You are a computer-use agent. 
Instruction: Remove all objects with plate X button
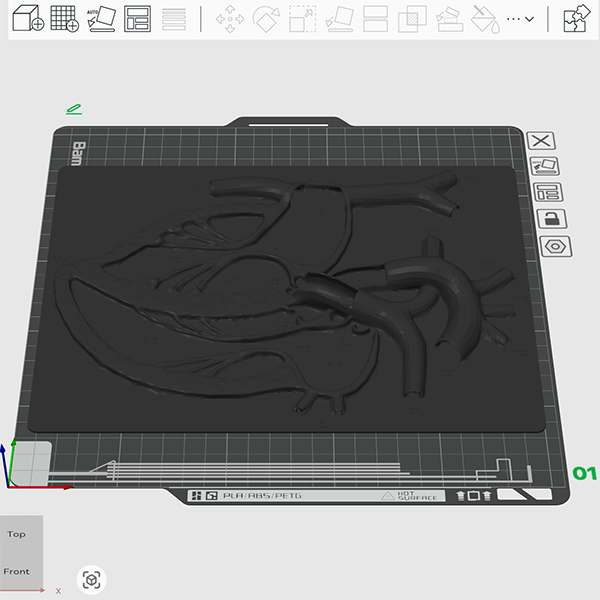point(541,141)
